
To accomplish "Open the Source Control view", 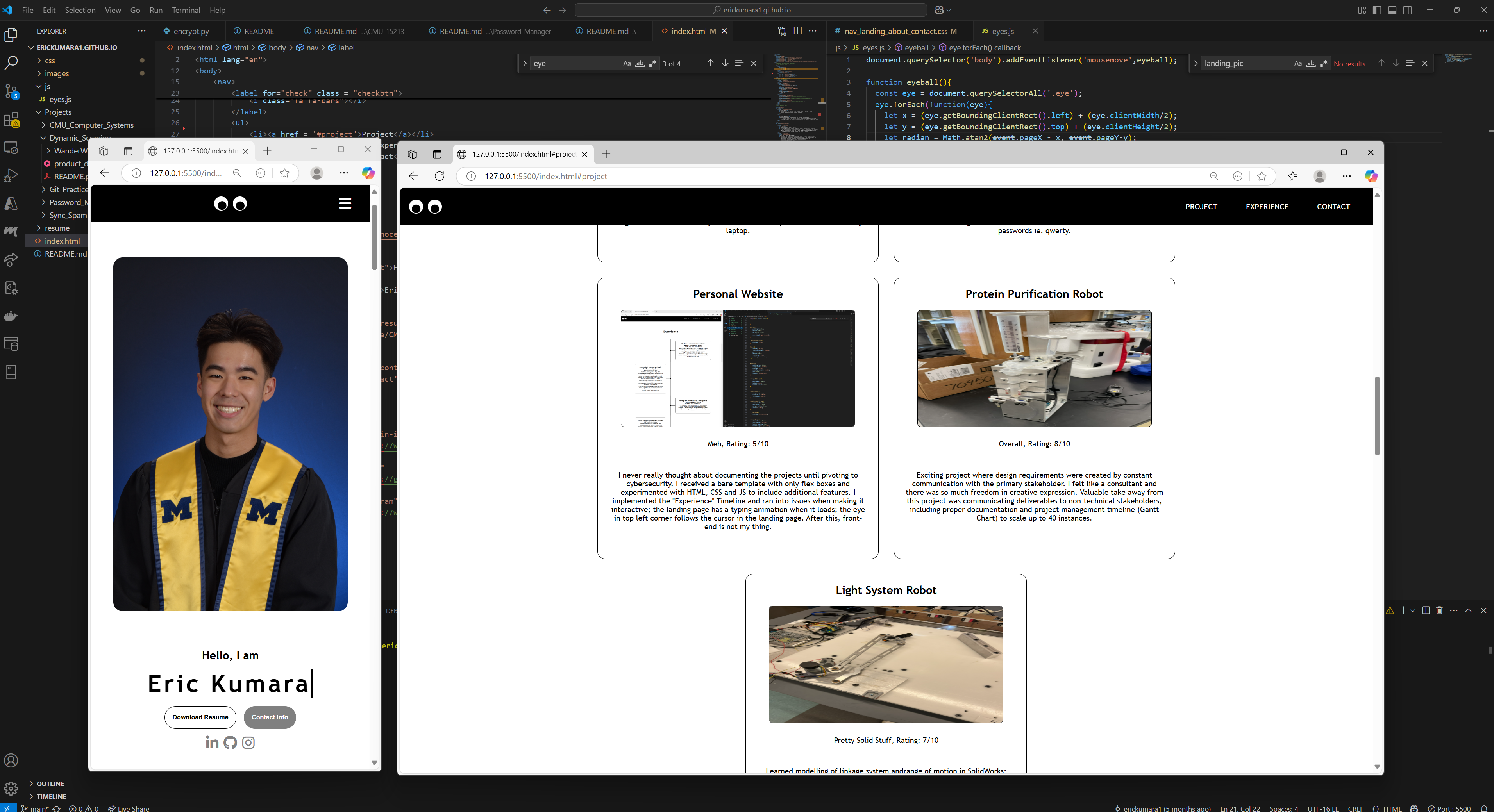I will [11, 91].
